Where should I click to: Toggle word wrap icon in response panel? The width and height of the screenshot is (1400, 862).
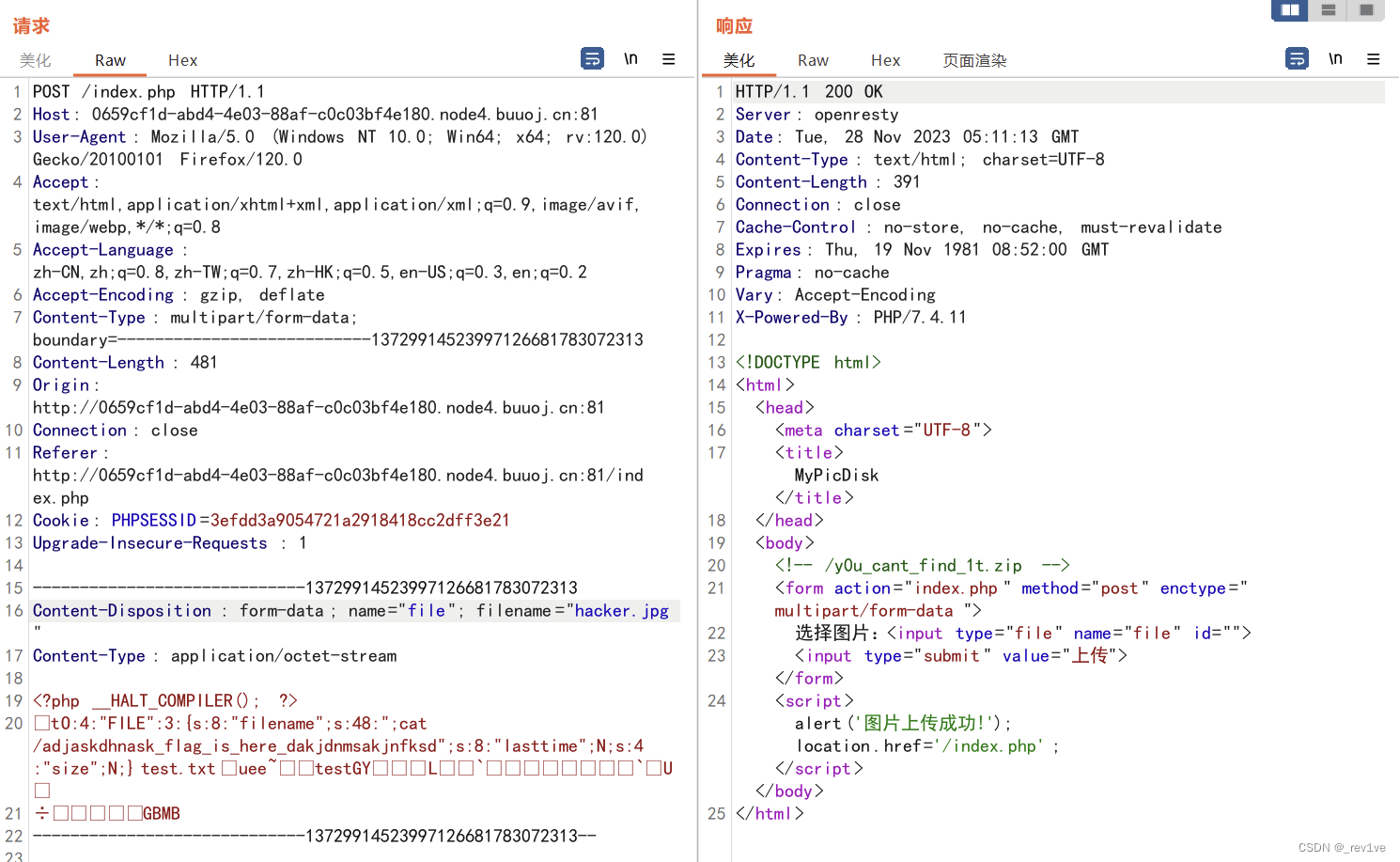pos(1298,58)
